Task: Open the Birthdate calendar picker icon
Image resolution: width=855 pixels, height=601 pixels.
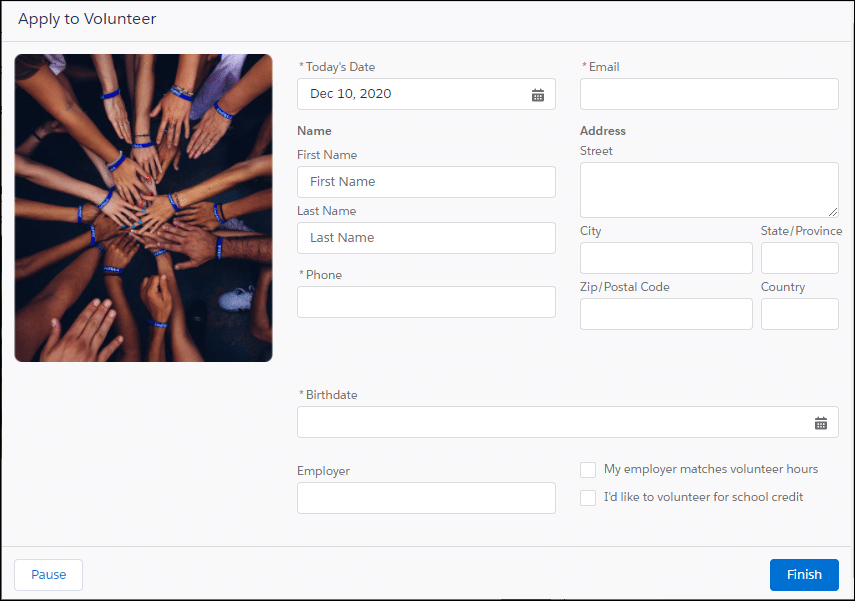Action: coord(821,423)
